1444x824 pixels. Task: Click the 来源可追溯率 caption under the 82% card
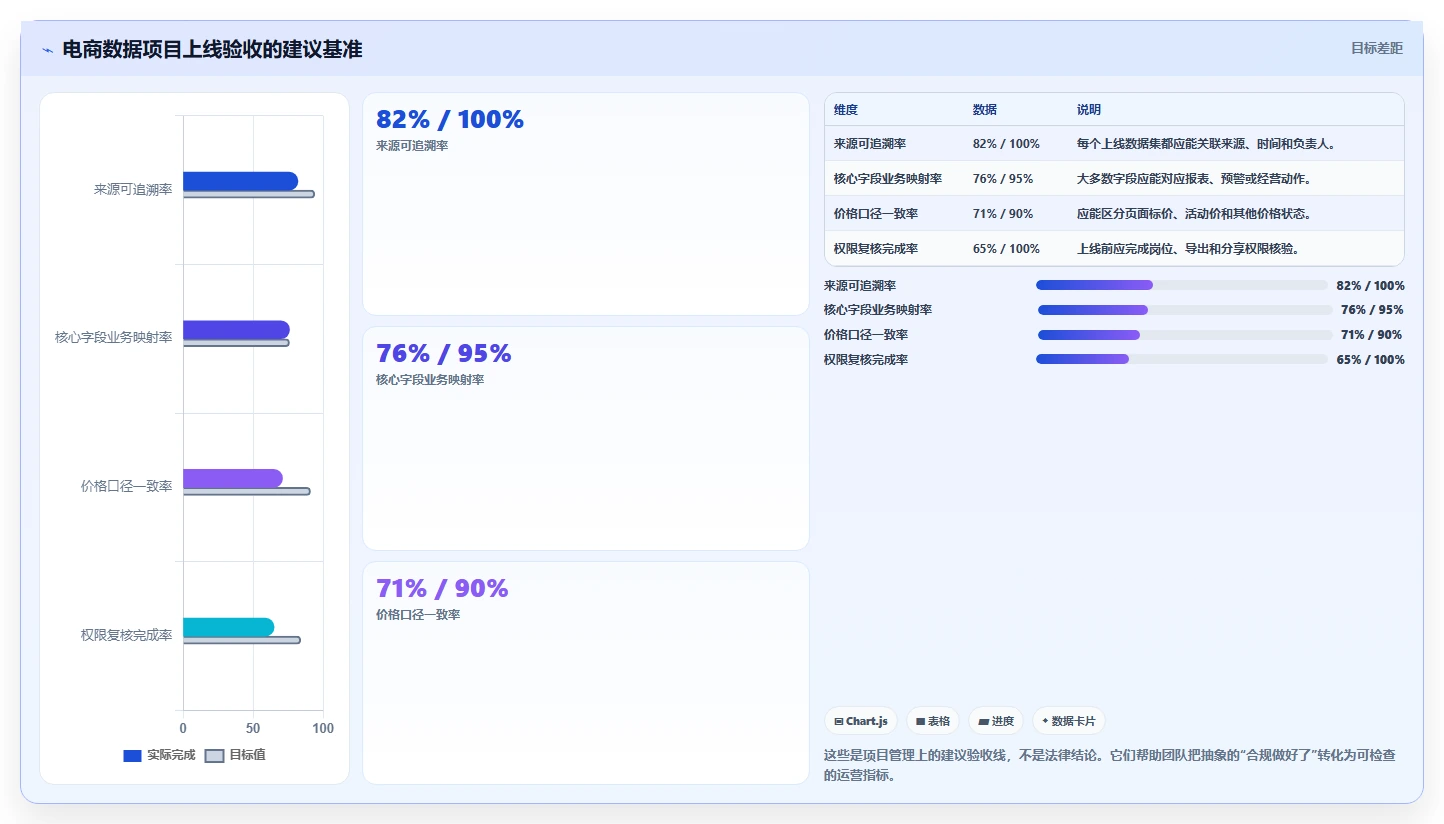tap(412, 146)
